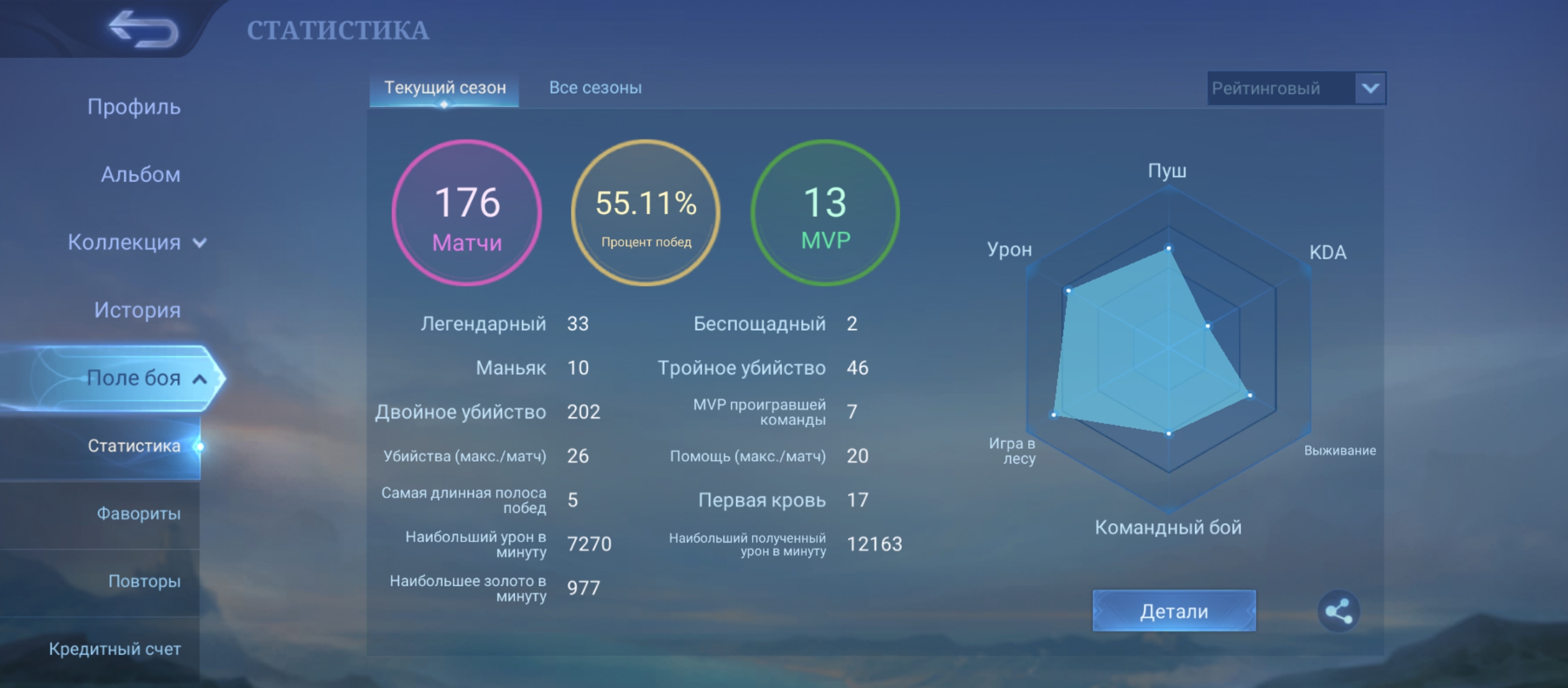Viewport: 1568px width, 688px height.
Task: Expand the Коллекция menu chevron
Action: tap(200, 243)
